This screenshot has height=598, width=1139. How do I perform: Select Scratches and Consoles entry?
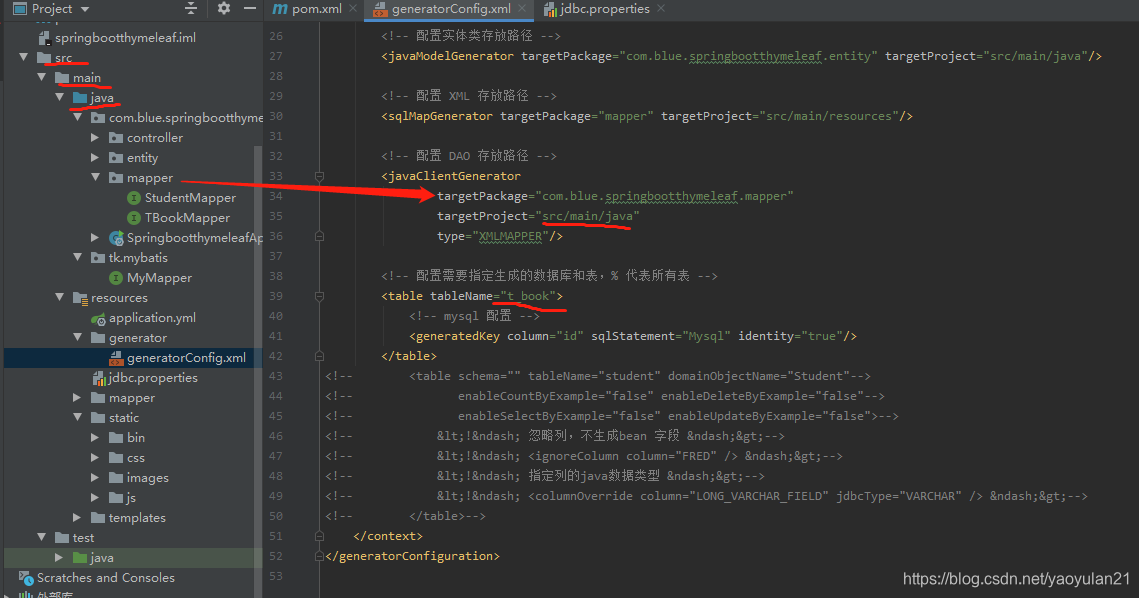click(x=107, y=577)
